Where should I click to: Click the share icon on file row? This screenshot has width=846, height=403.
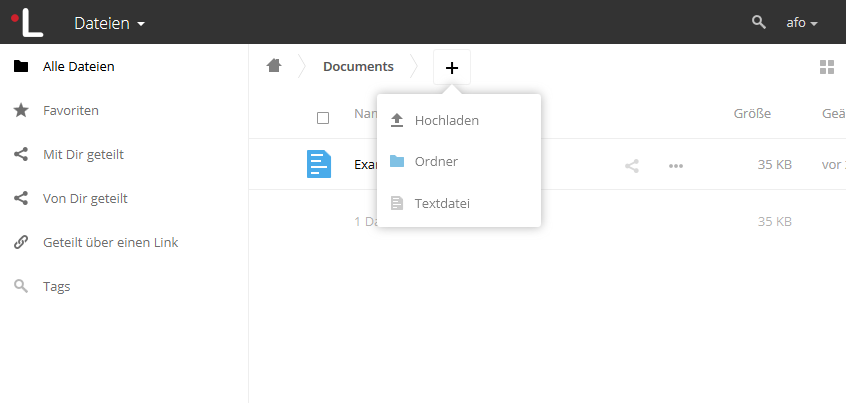coord(632,165)
